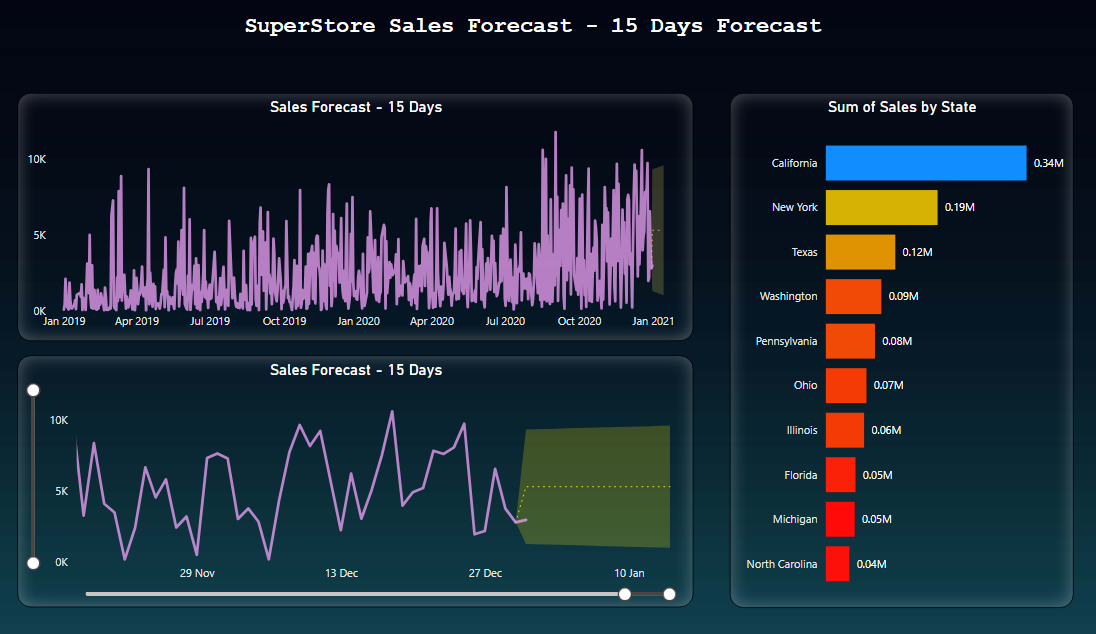Click the right handle of the date range slider
The width and height of the screenshot is (1096, 634).
point(668,594)
